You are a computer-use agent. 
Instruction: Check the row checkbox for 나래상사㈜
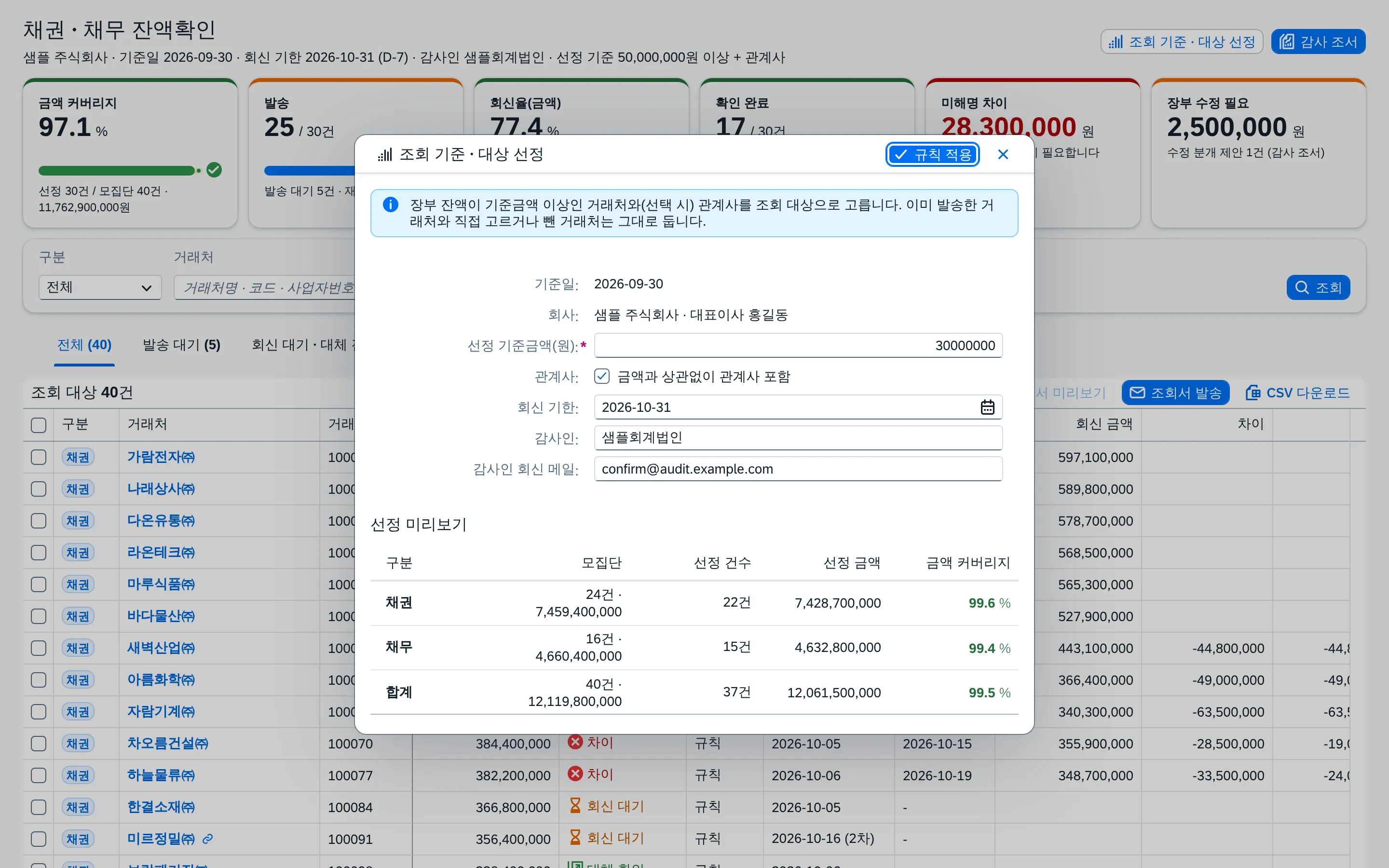click(39, 488)
